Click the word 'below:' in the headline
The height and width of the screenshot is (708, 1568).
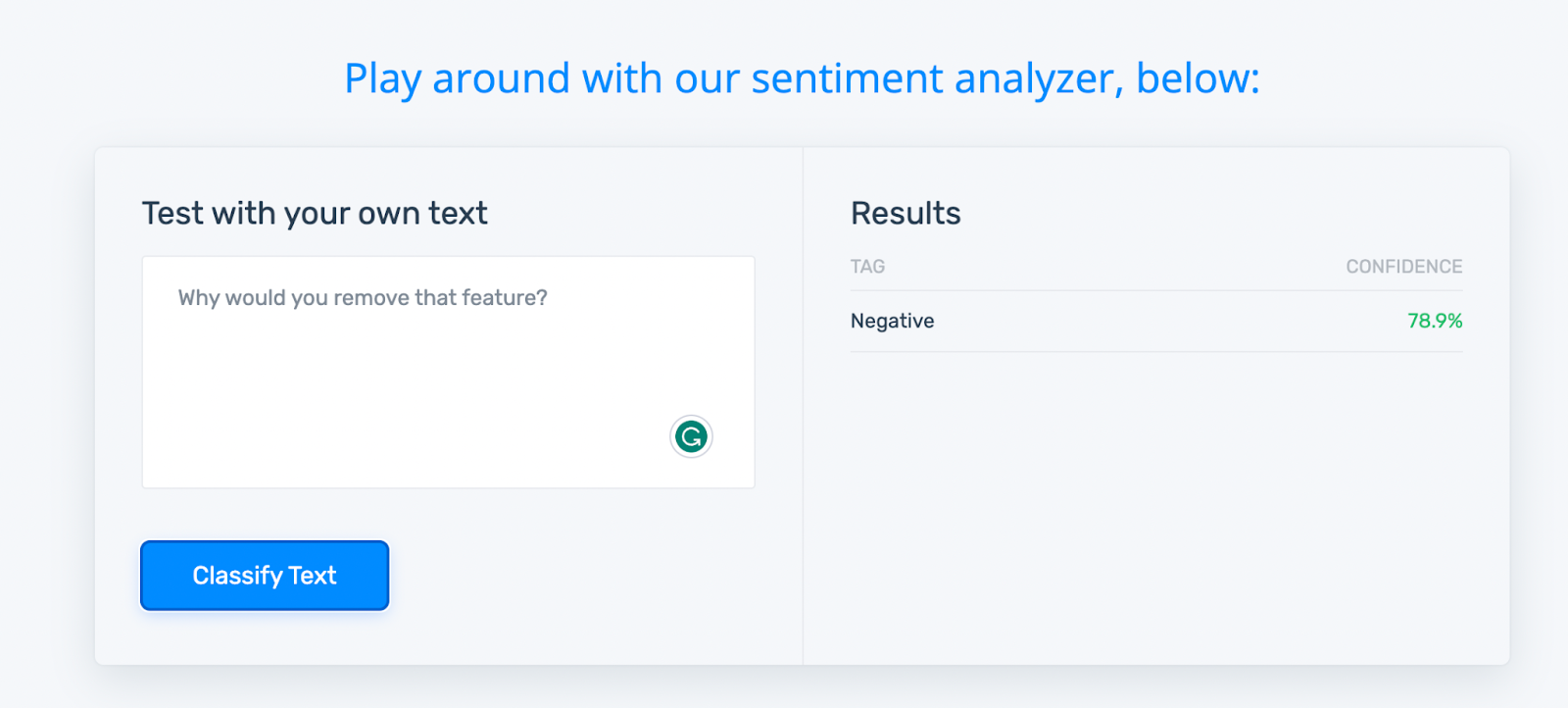pos(1198,78)
